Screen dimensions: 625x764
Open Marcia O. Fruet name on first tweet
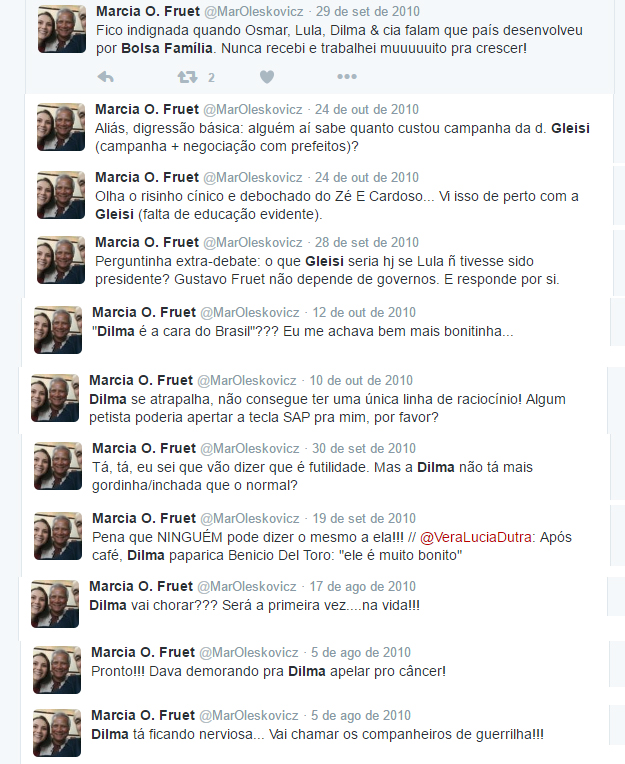coord(148,11)
